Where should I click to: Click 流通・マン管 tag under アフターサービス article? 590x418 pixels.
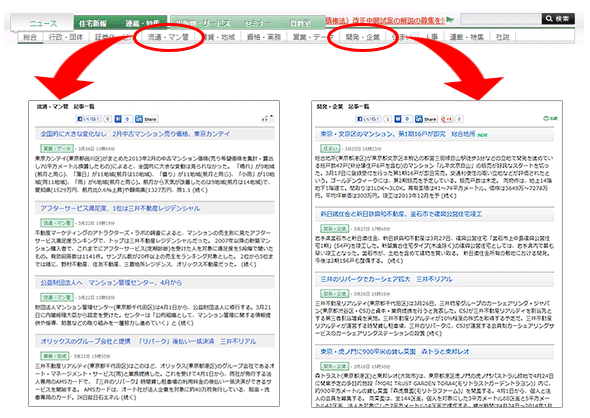57,223
